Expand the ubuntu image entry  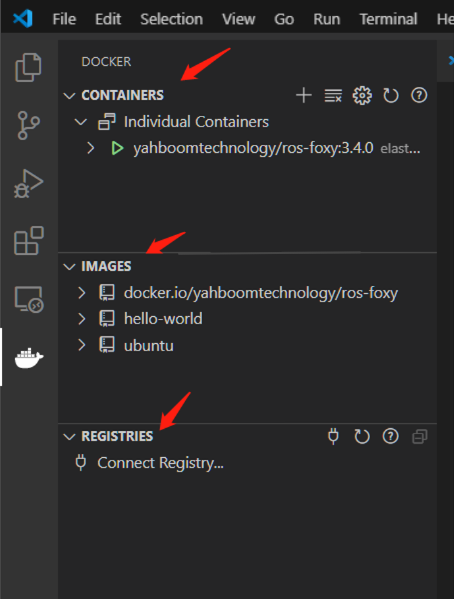coord(81,345)
